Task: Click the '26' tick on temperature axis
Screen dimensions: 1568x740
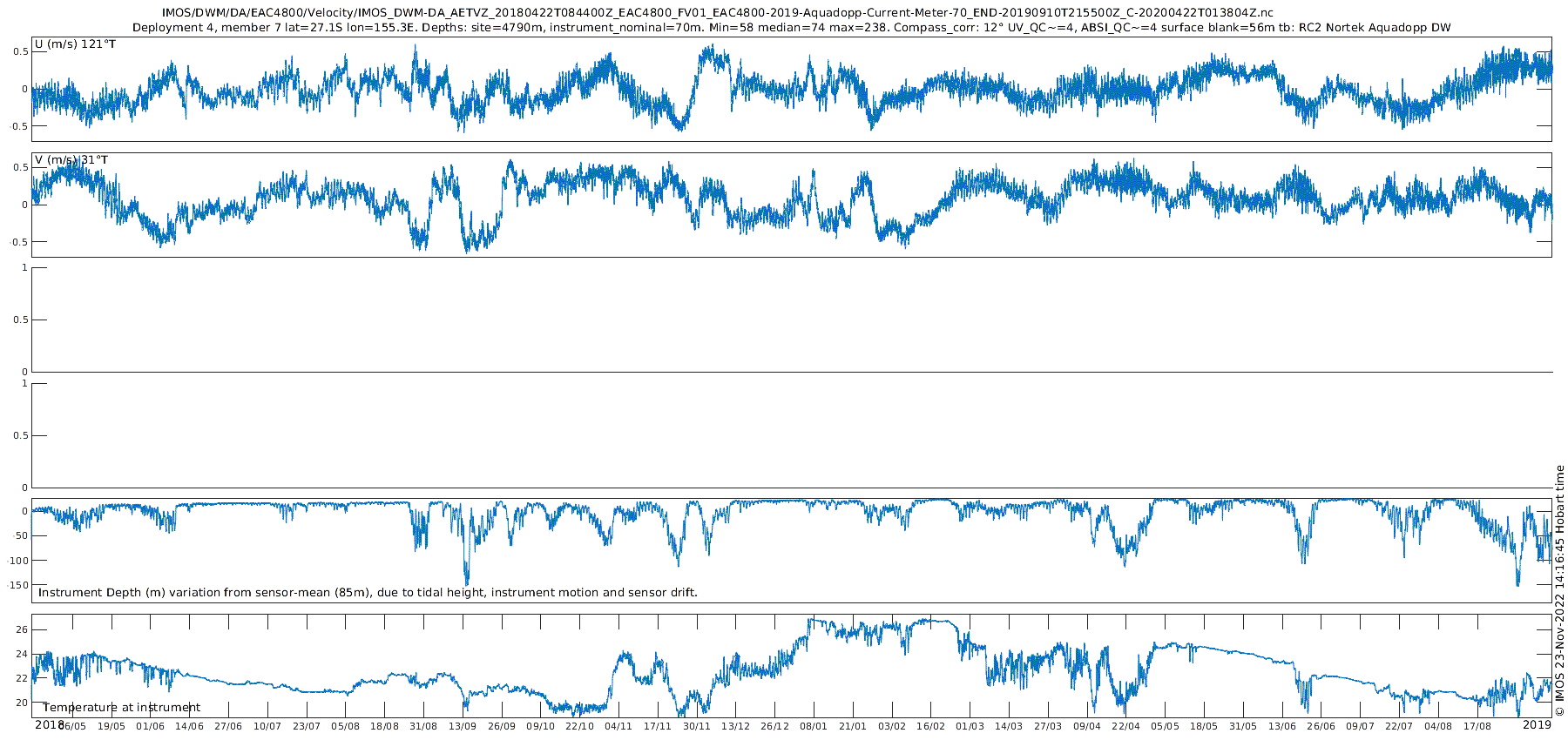Action: (x=23, y=629)
